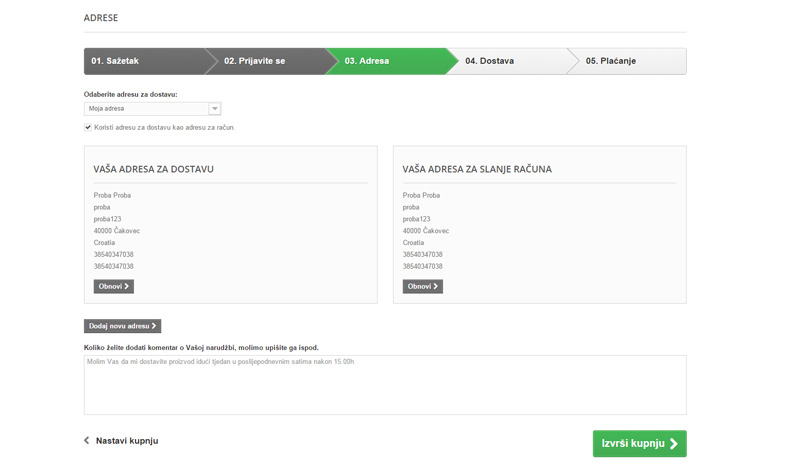Click the chevron icon in Dodaj novu adresu
800x471 pixels.
tap(154, 326)
